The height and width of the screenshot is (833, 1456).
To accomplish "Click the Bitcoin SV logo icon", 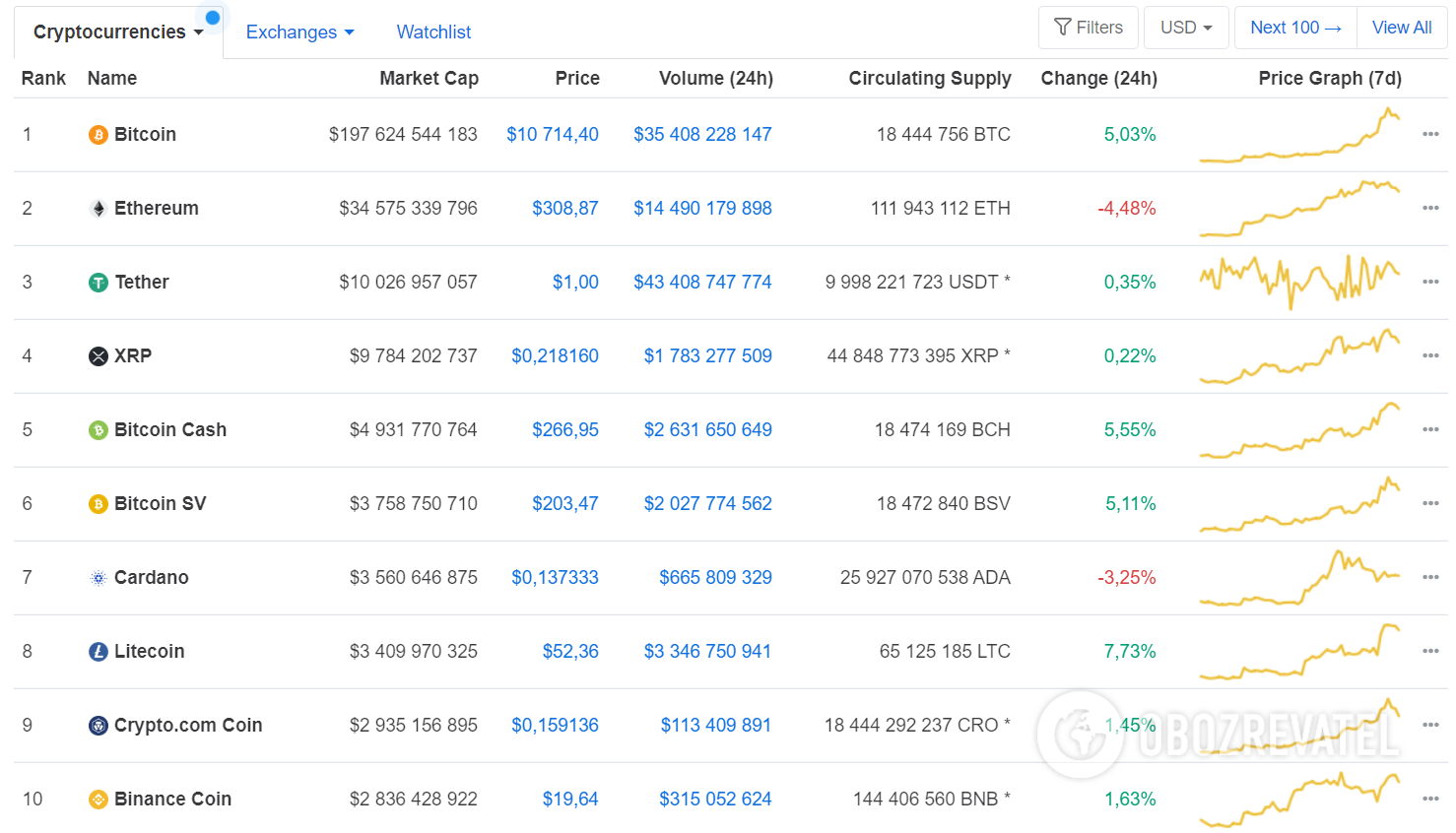I will 99,504.
